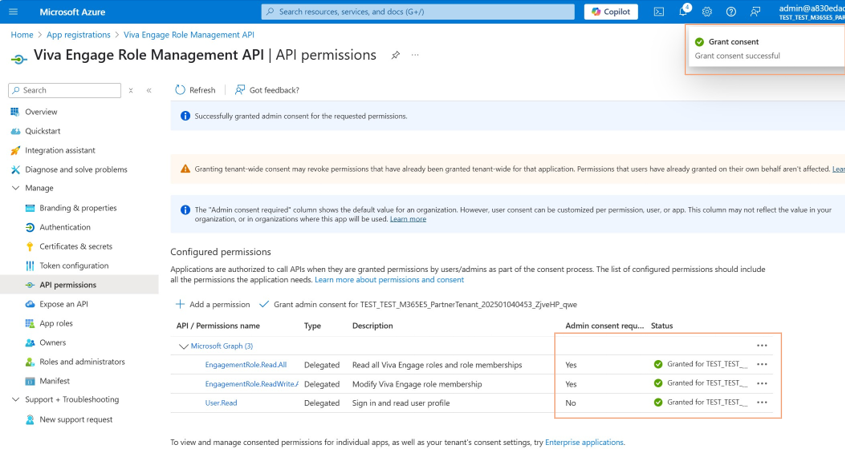845x453 pixels.
Task: Open more options for EngagementRole.ReadWrite row
Action: coord(761,384)
